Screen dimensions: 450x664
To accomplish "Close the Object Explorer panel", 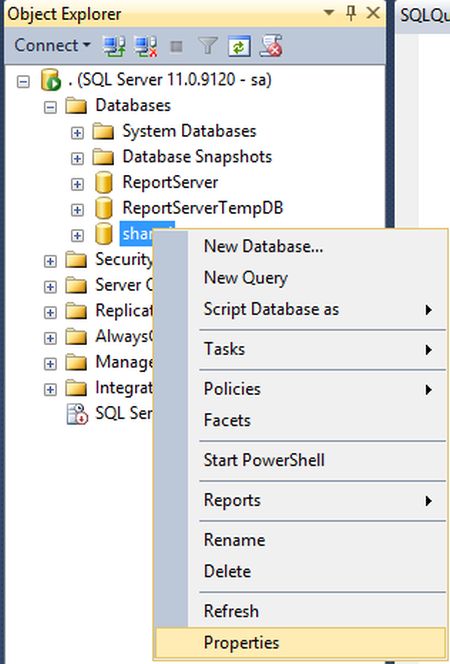I will click(373, 13).
